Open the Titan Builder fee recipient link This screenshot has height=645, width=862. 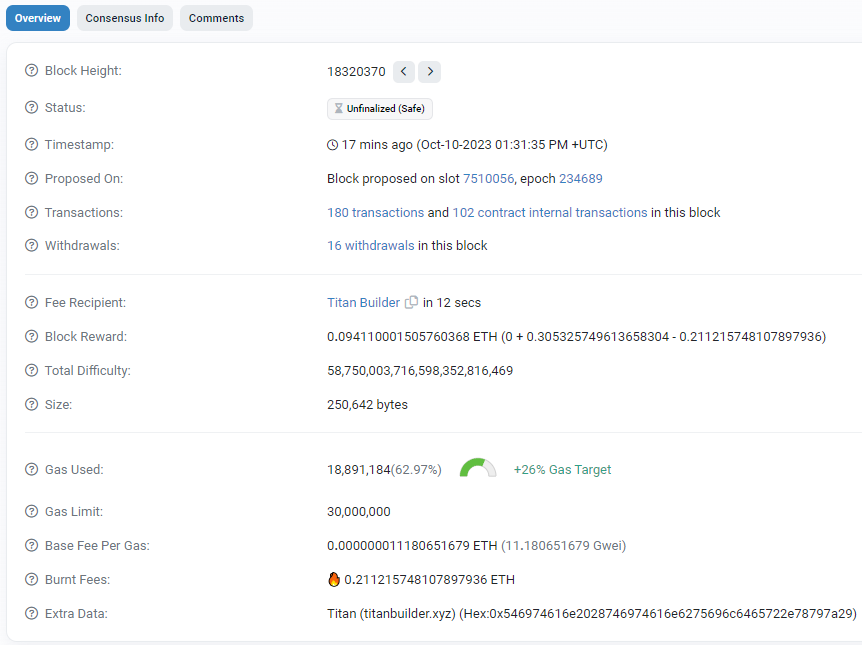363,302
